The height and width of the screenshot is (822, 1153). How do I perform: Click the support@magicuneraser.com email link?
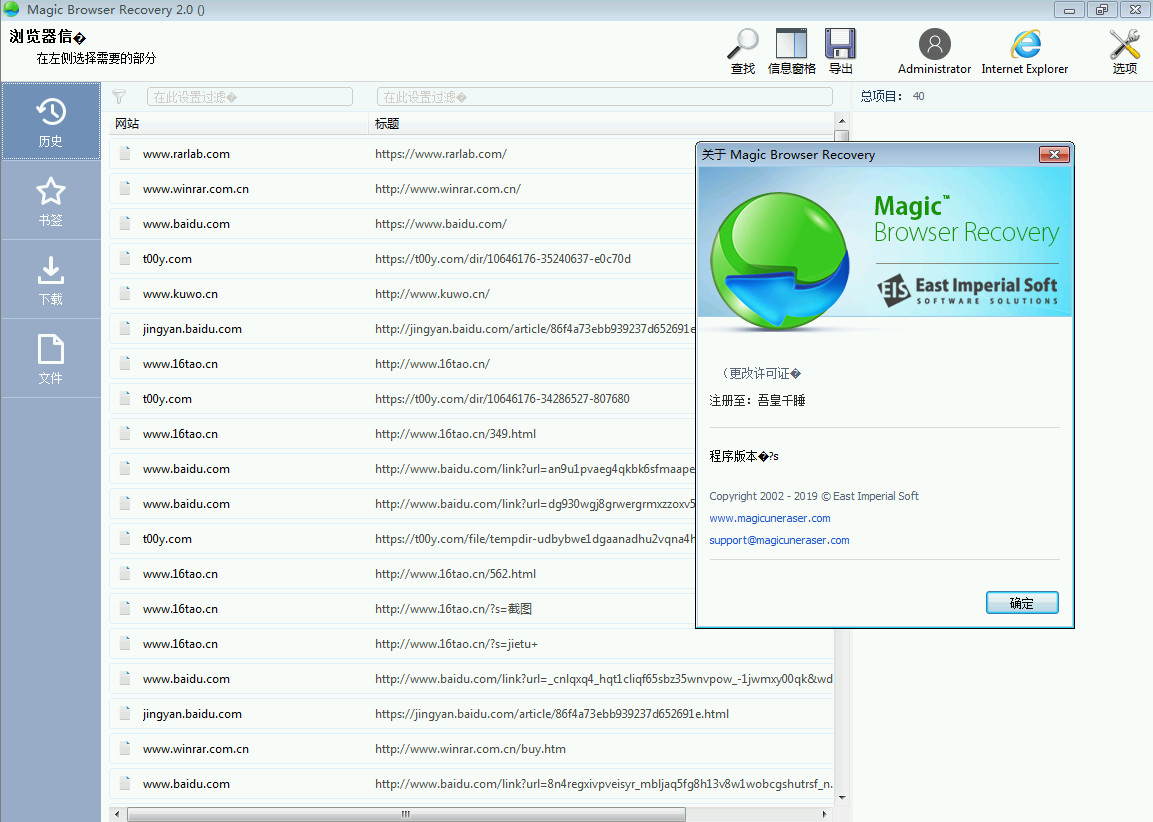779,540
